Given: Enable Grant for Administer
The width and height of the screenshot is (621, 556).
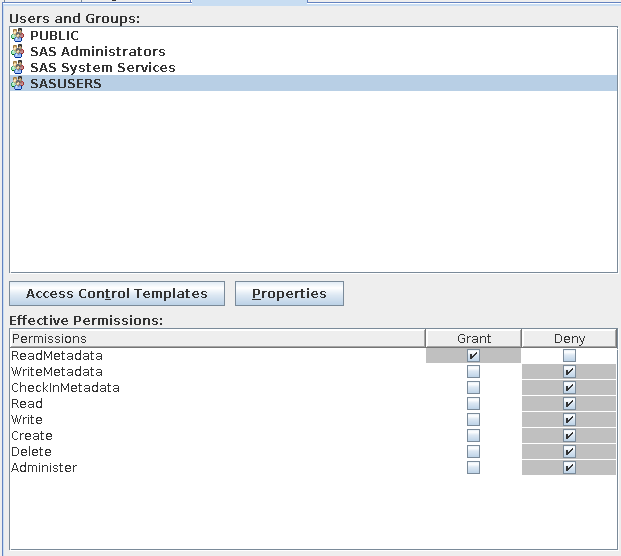Looking at the screenshot, I should tap(473, 468).
